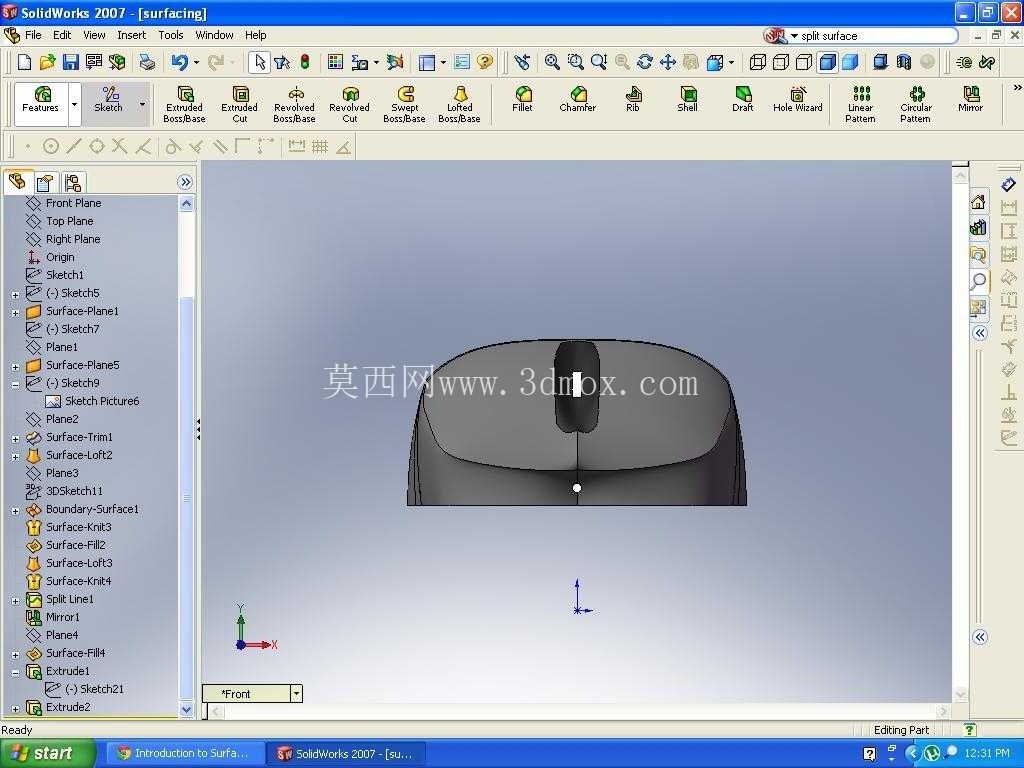Open the Edit menu
The image size is (1024, 768).
point(62,35)
